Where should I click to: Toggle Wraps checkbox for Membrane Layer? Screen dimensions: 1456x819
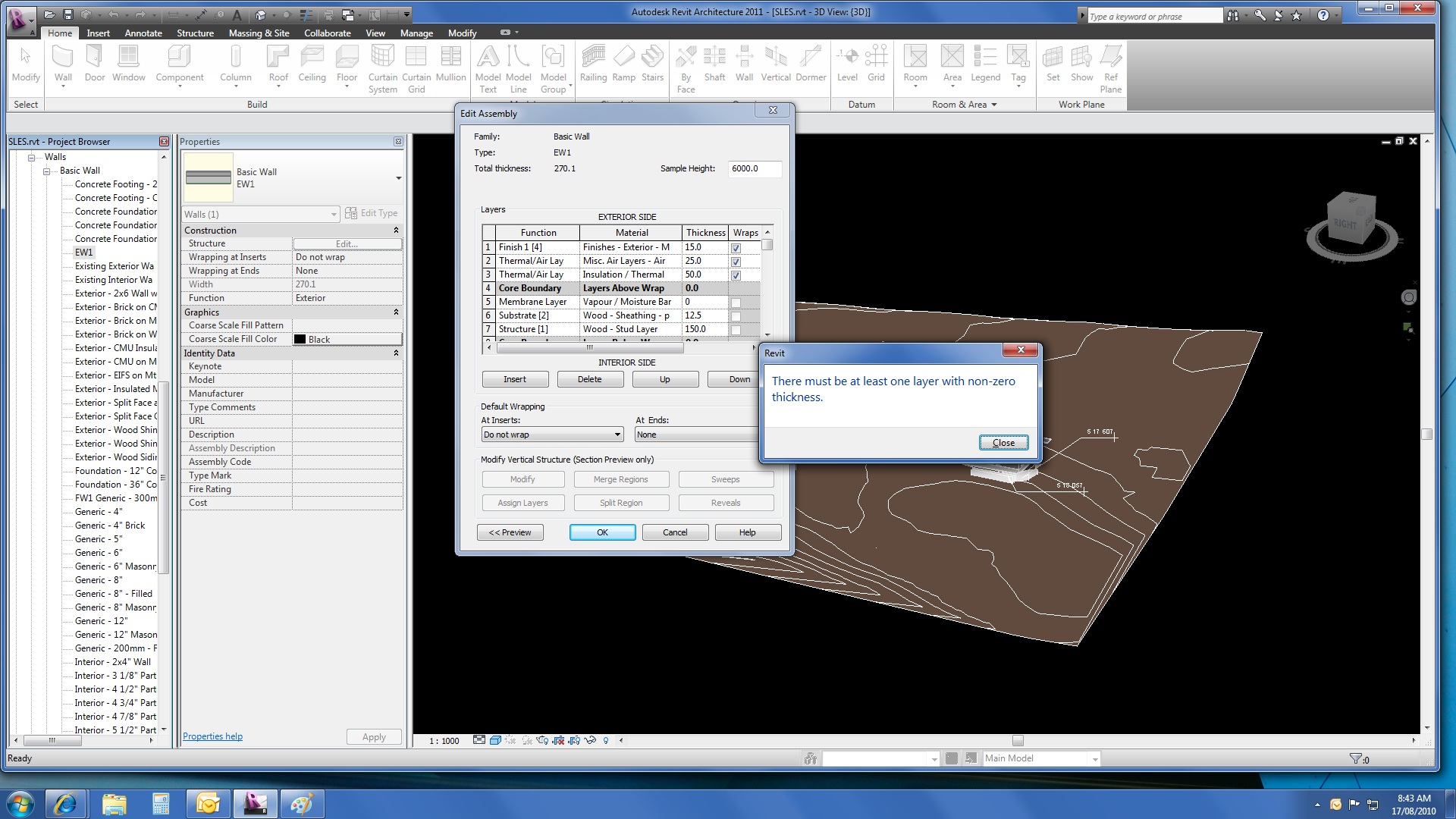tap(736, 303)
